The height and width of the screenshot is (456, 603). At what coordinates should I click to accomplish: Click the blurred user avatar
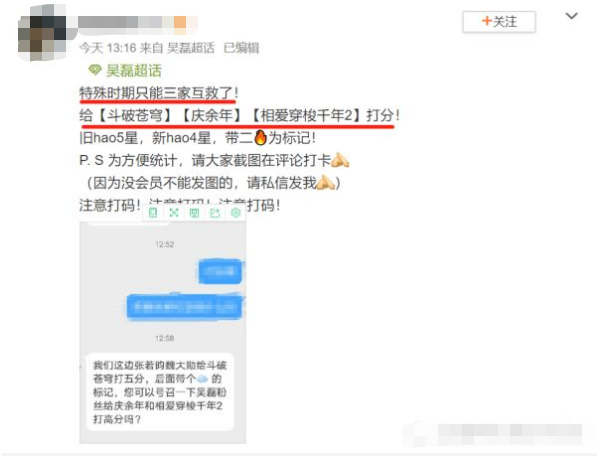[x=42, y=33]
